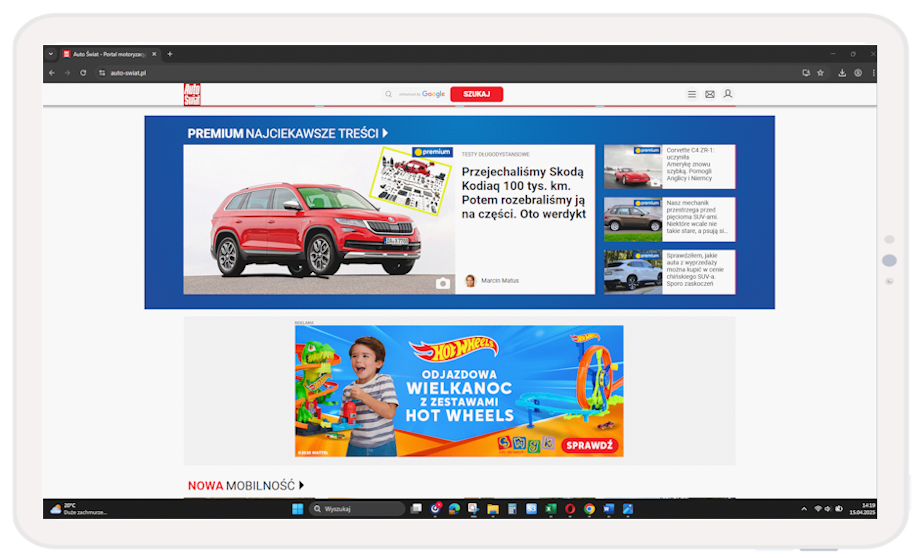Open Opera browser from taskbar
916x558 pixels.
click(570, 509)
